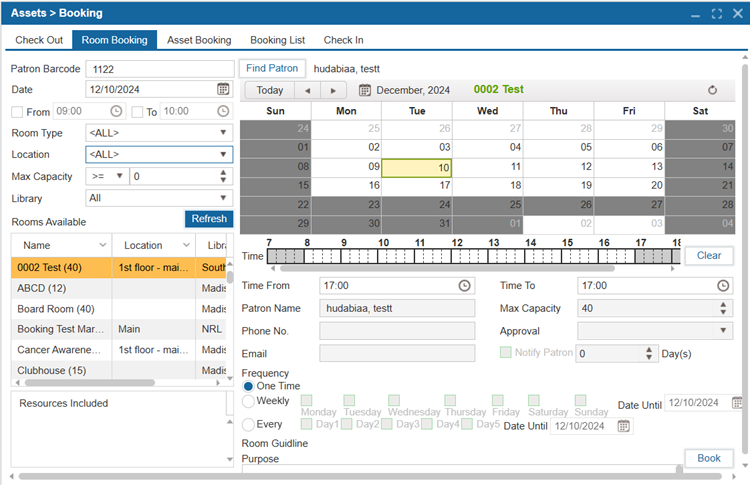Click the timeline horizontal scrollbar
The height and width of the screenshot is (485, 750).
[446, 268]
